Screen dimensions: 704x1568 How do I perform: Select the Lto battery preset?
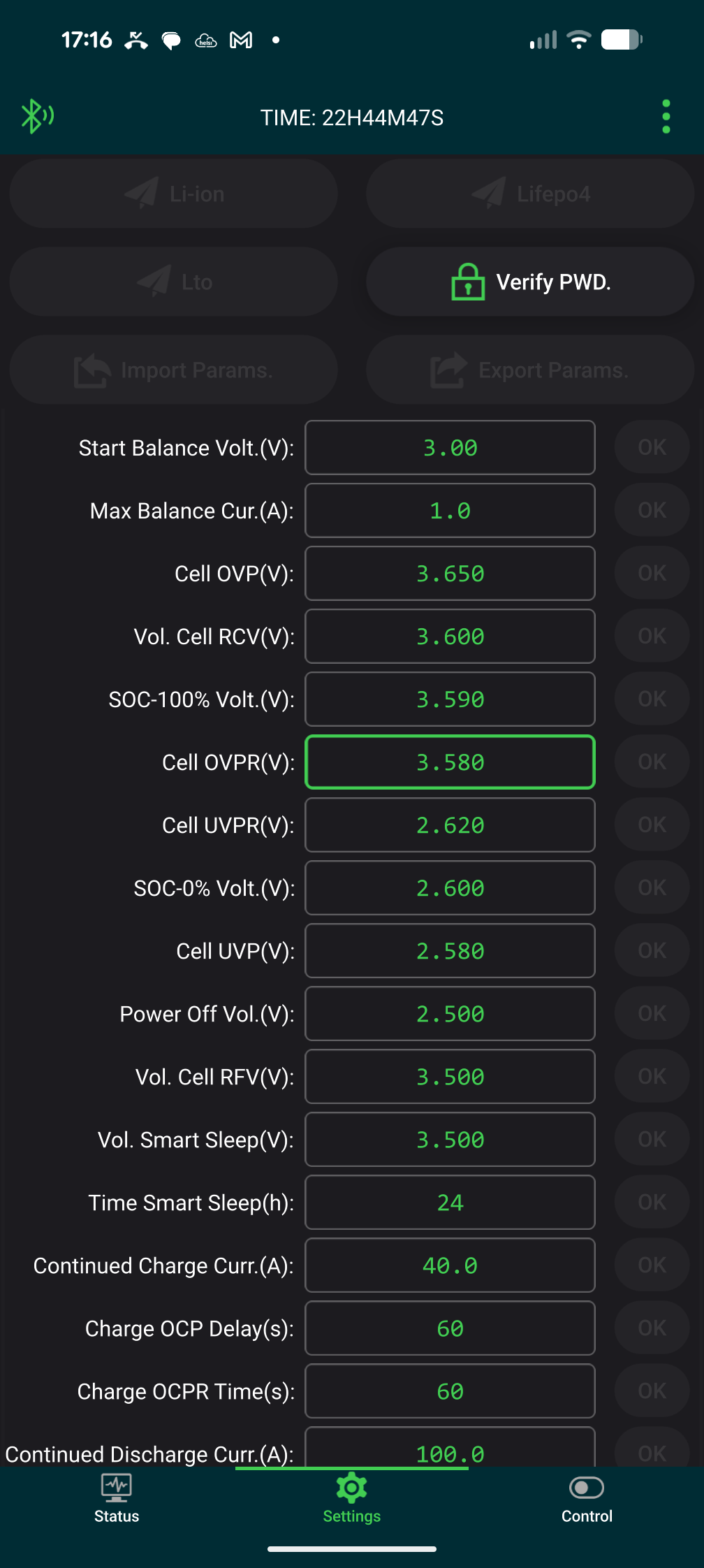click(x=174, y=282)
